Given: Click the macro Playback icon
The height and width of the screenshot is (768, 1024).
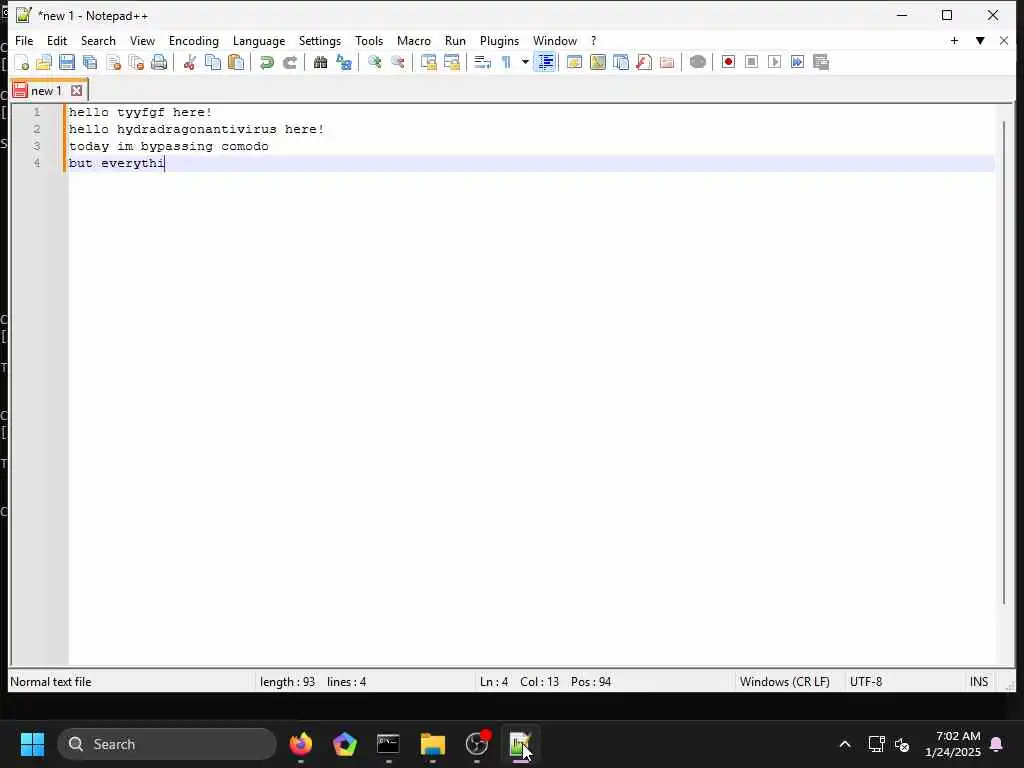Looking at the screenshot, I should [775, 63].
